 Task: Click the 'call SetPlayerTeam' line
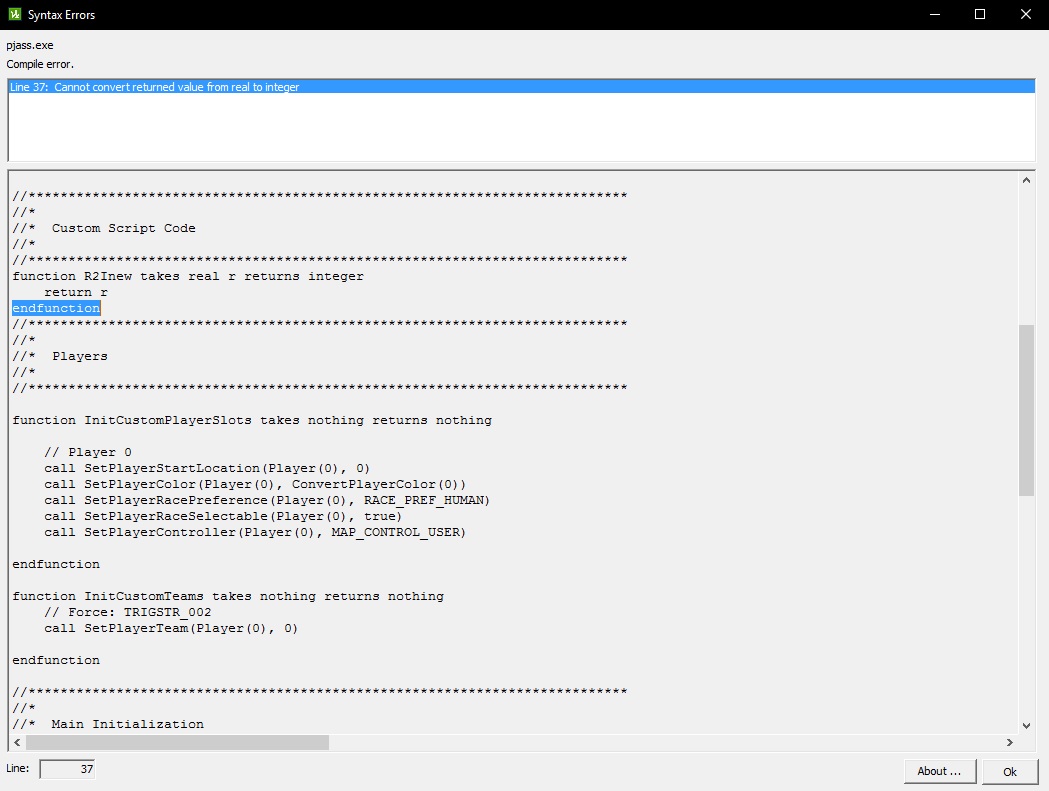(x=171, y=628)
